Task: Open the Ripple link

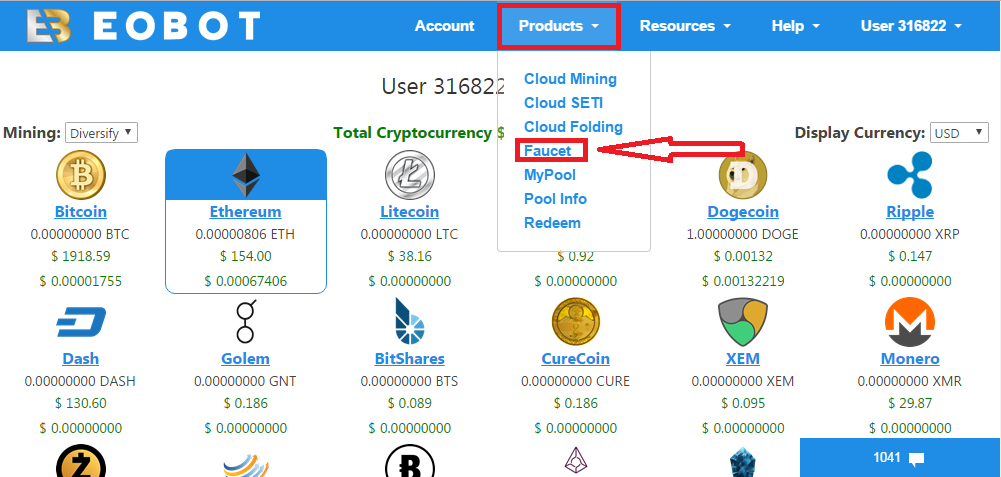Action: point(910,211)
